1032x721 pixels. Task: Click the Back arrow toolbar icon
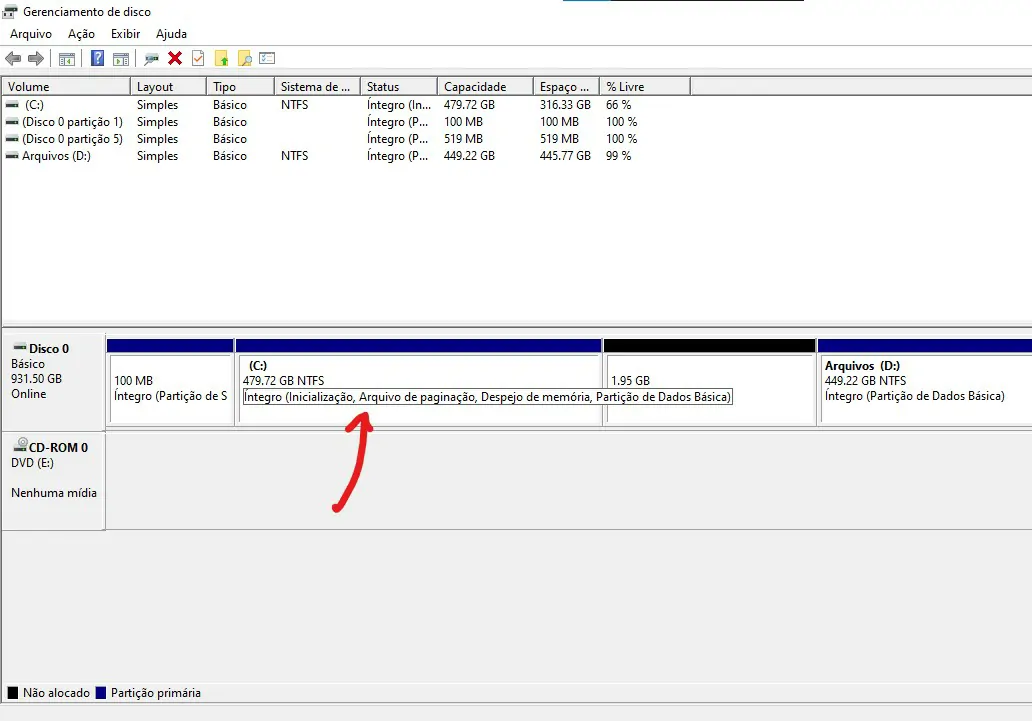tap(13, 59)
